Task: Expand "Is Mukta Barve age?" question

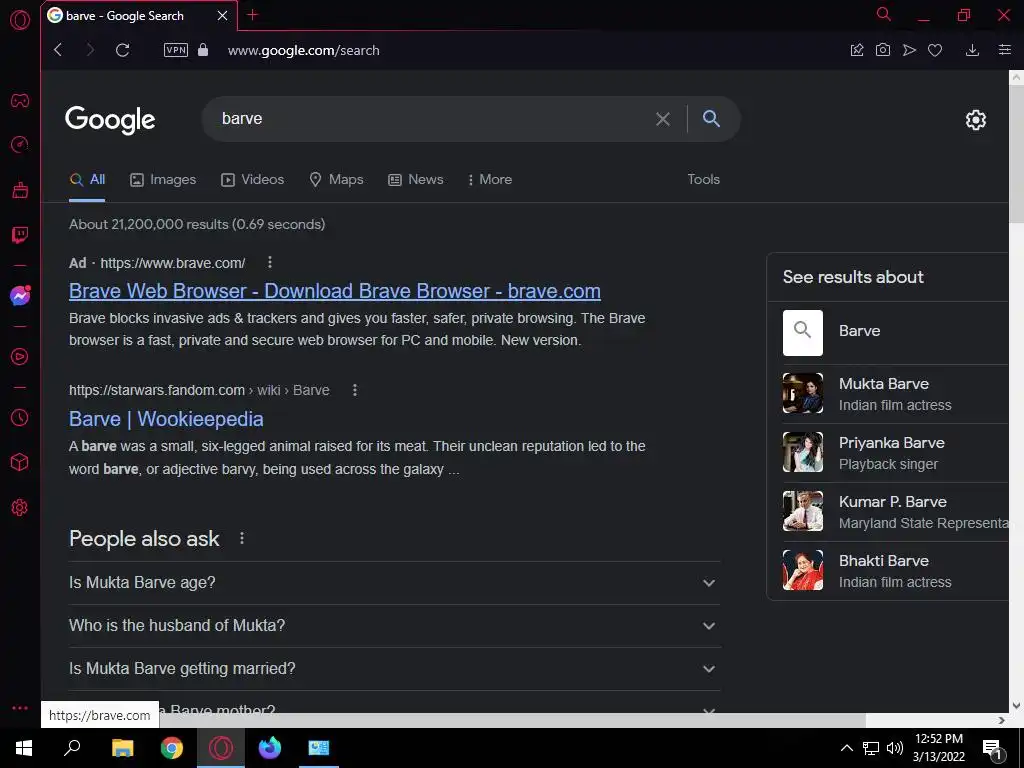Action: [394, 583]
